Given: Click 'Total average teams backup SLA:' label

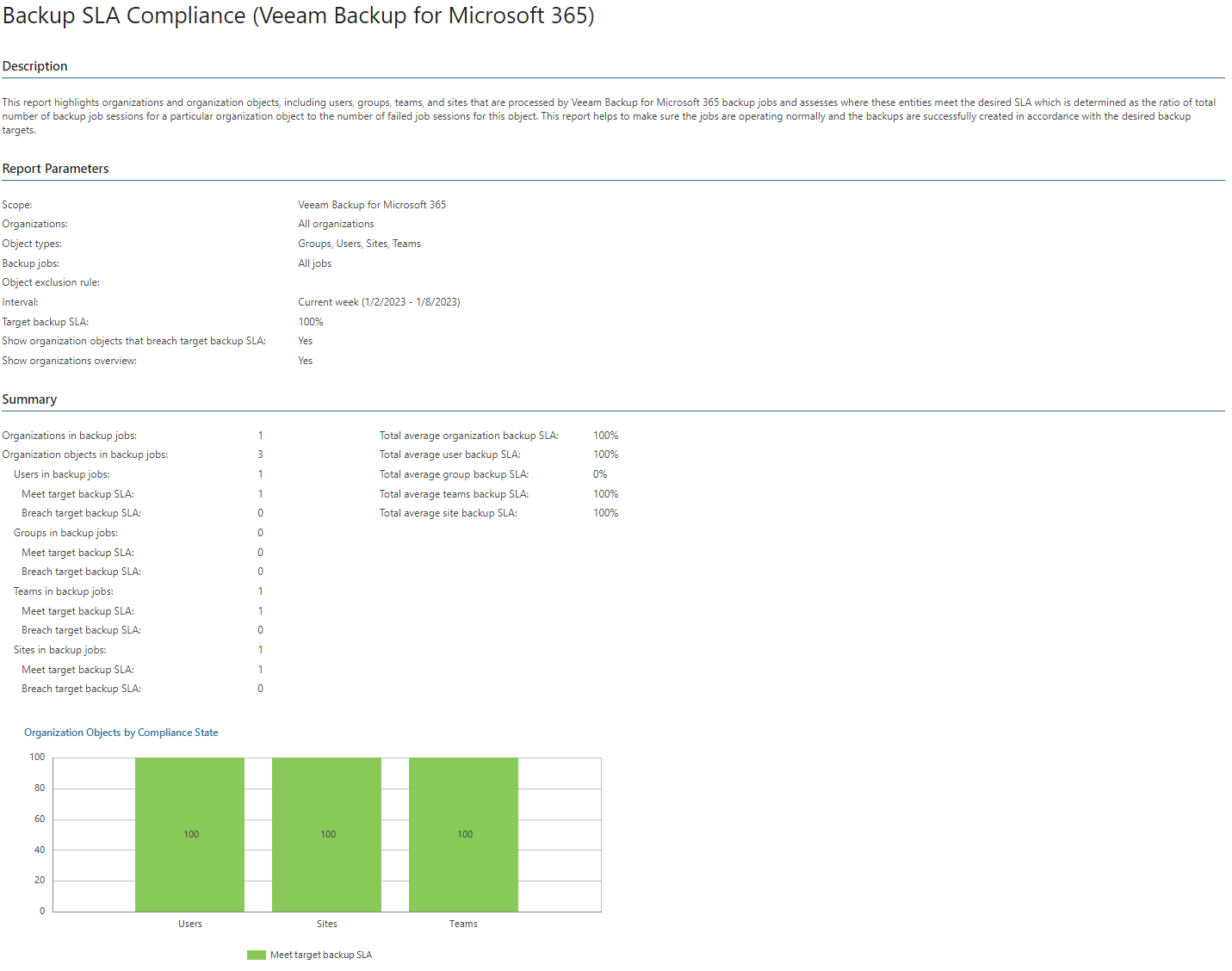Looking at the screenshot, I should point(454,494).
